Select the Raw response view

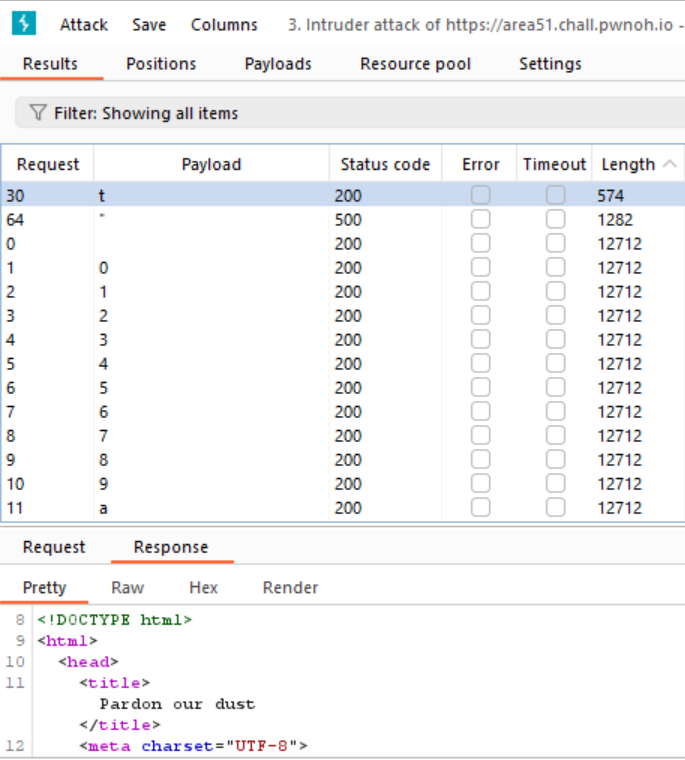[x=127, y=588]
